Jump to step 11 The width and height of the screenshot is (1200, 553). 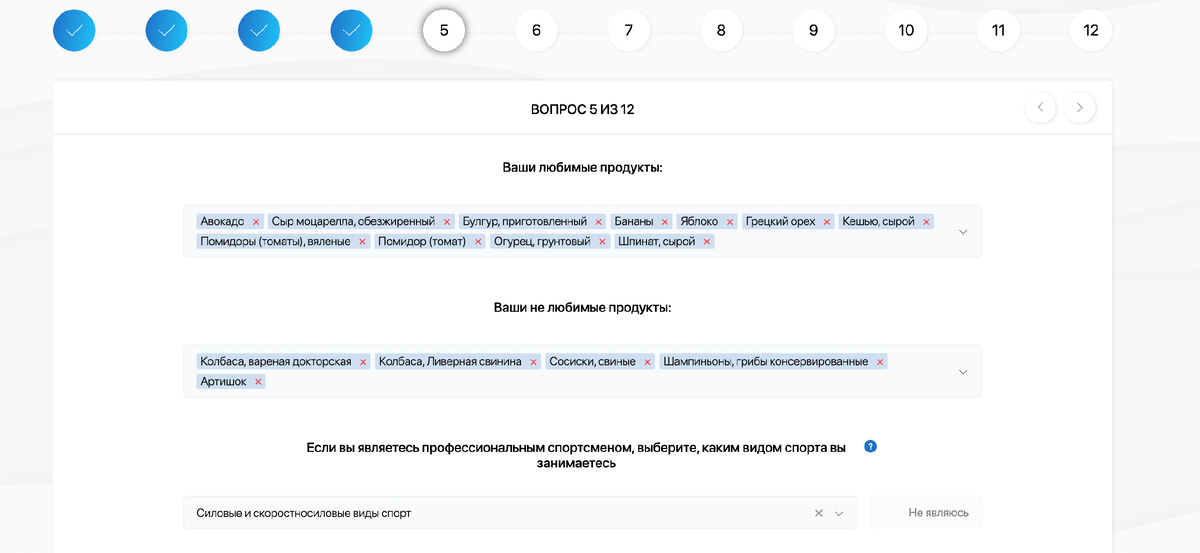(998, 30)
